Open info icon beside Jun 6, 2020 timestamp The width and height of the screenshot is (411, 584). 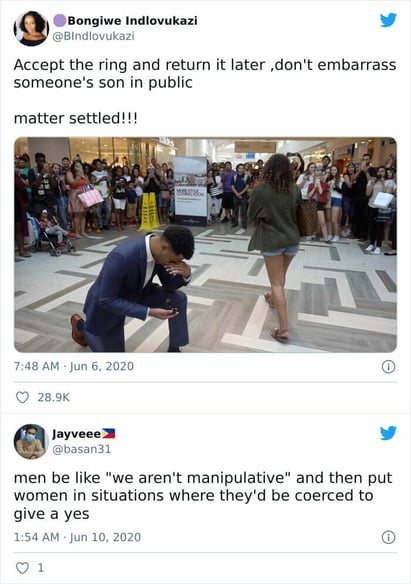tap(388, 367)
